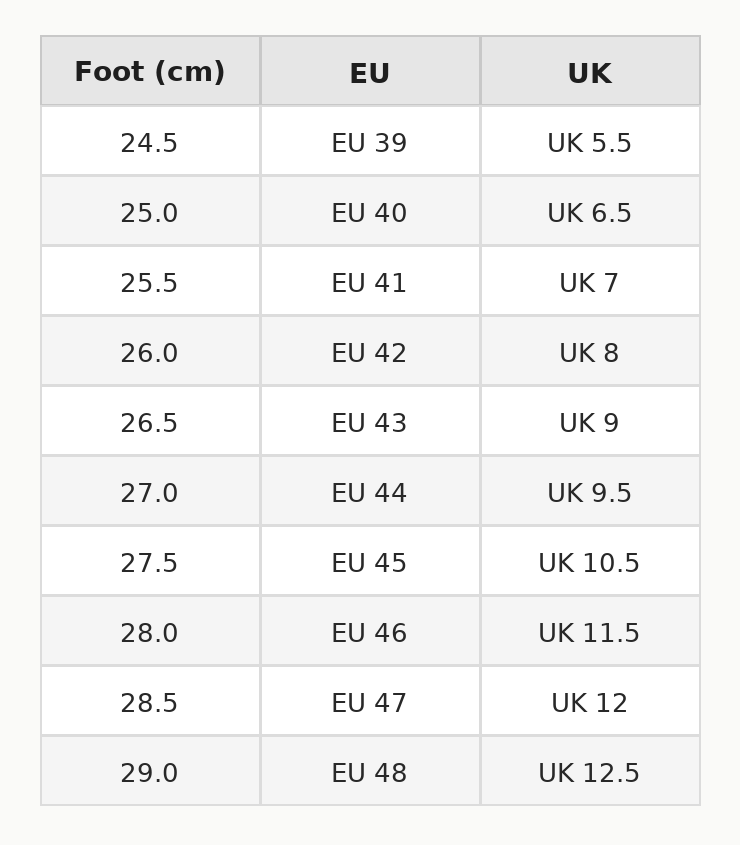740x845 pixels.
Task: Click the EU column header
Action: coord(370,74)
